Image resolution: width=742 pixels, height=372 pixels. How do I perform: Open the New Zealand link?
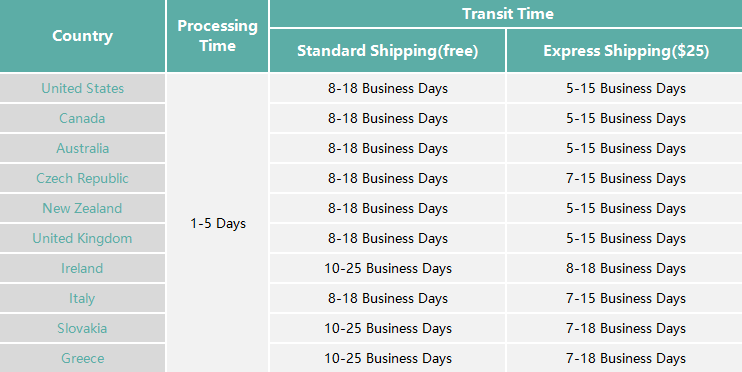tap(82, 208)
